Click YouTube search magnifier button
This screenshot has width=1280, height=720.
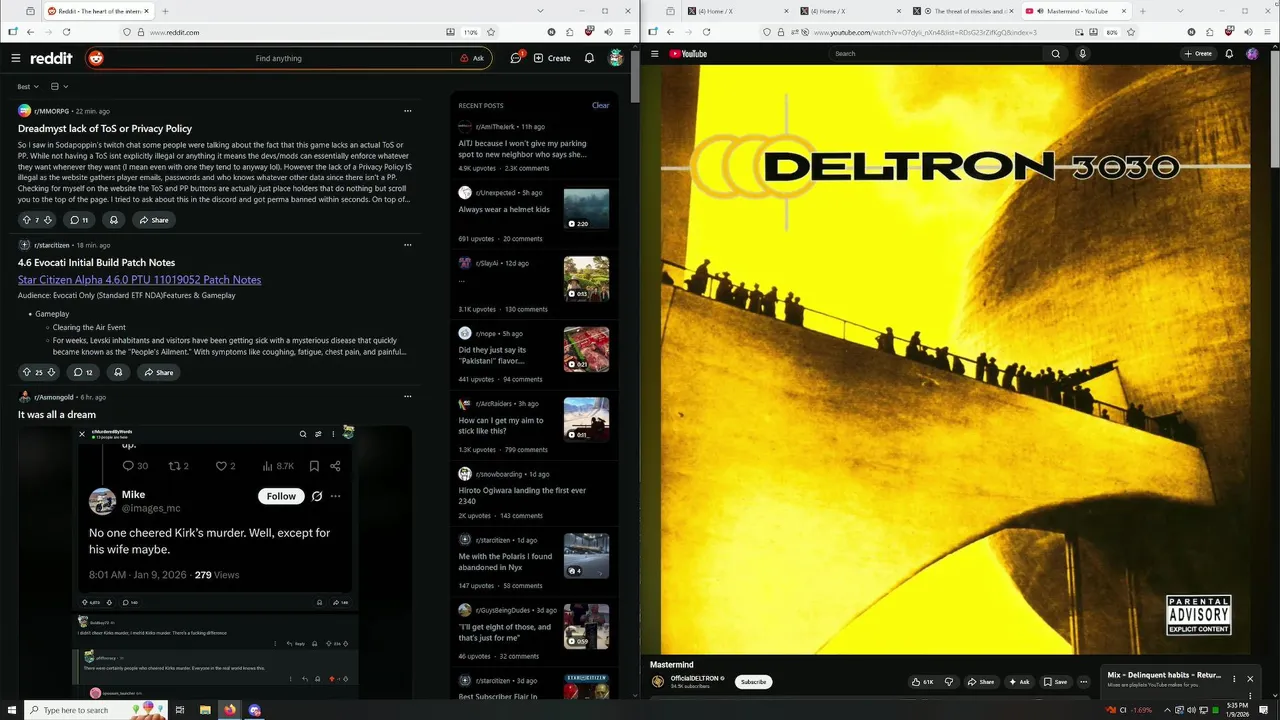point(1055,53)
